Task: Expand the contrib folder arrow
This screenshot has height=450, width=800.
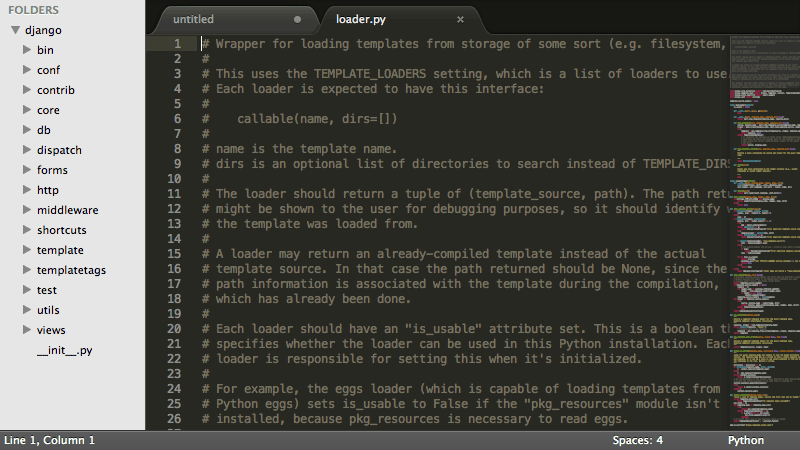Action: click(x=27, y=90)
